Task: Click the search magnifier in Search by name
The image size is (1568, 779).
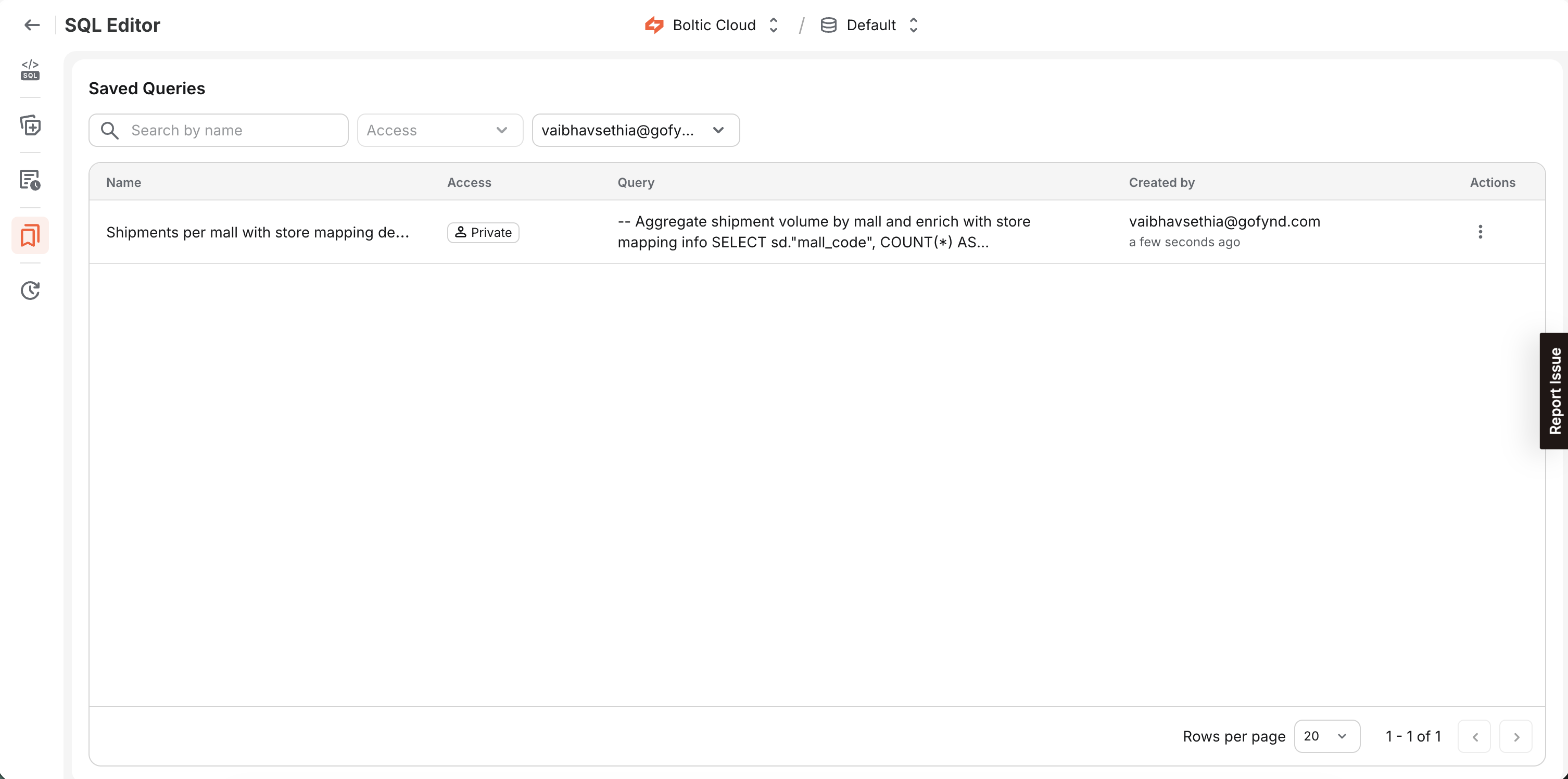Action: click(x=110, y=130)
